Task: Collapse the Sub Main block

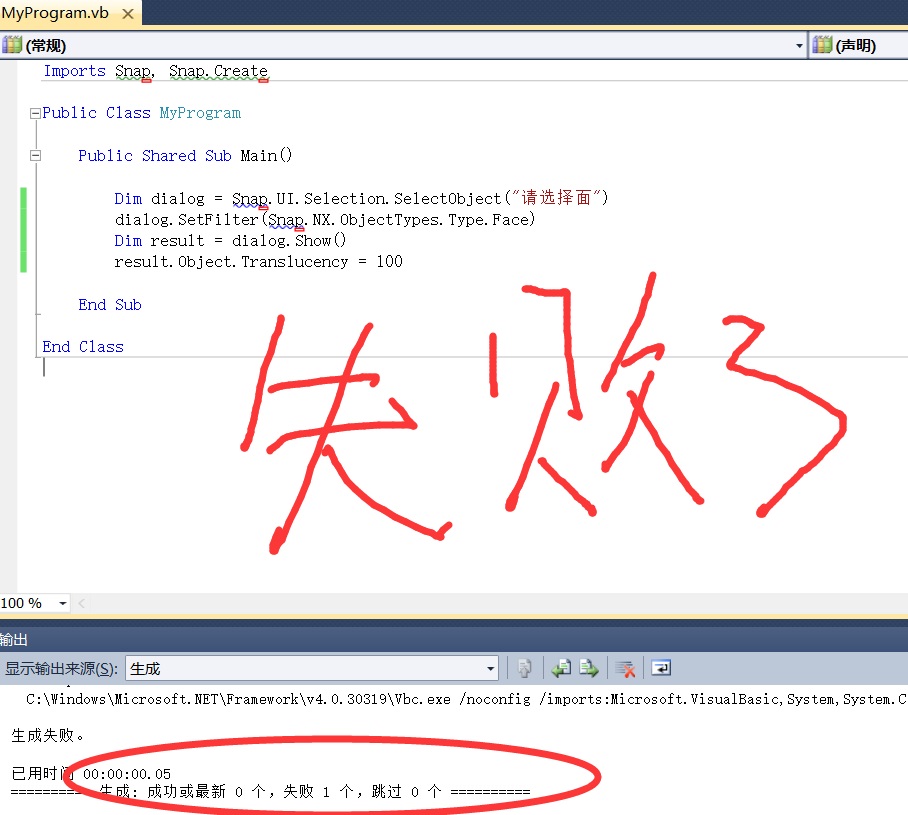Action: [x=35, y=156]
